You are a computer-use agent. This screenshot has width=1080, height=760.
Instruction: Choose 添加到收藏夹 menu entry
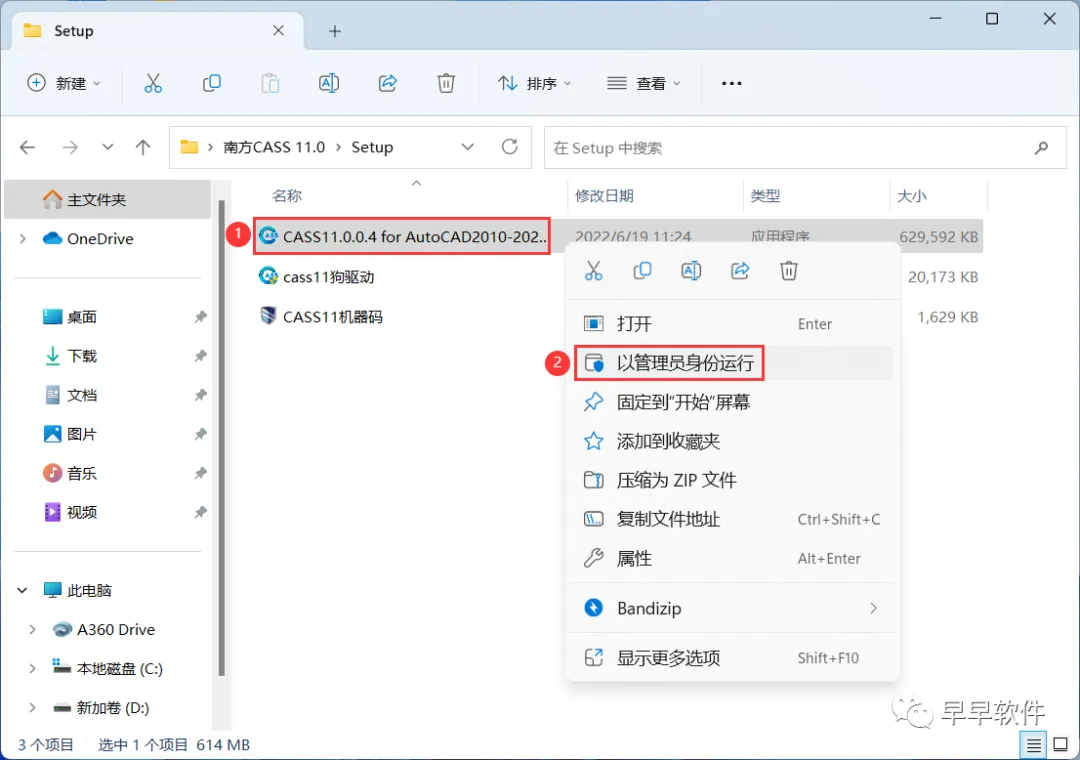tap(732, 441)
